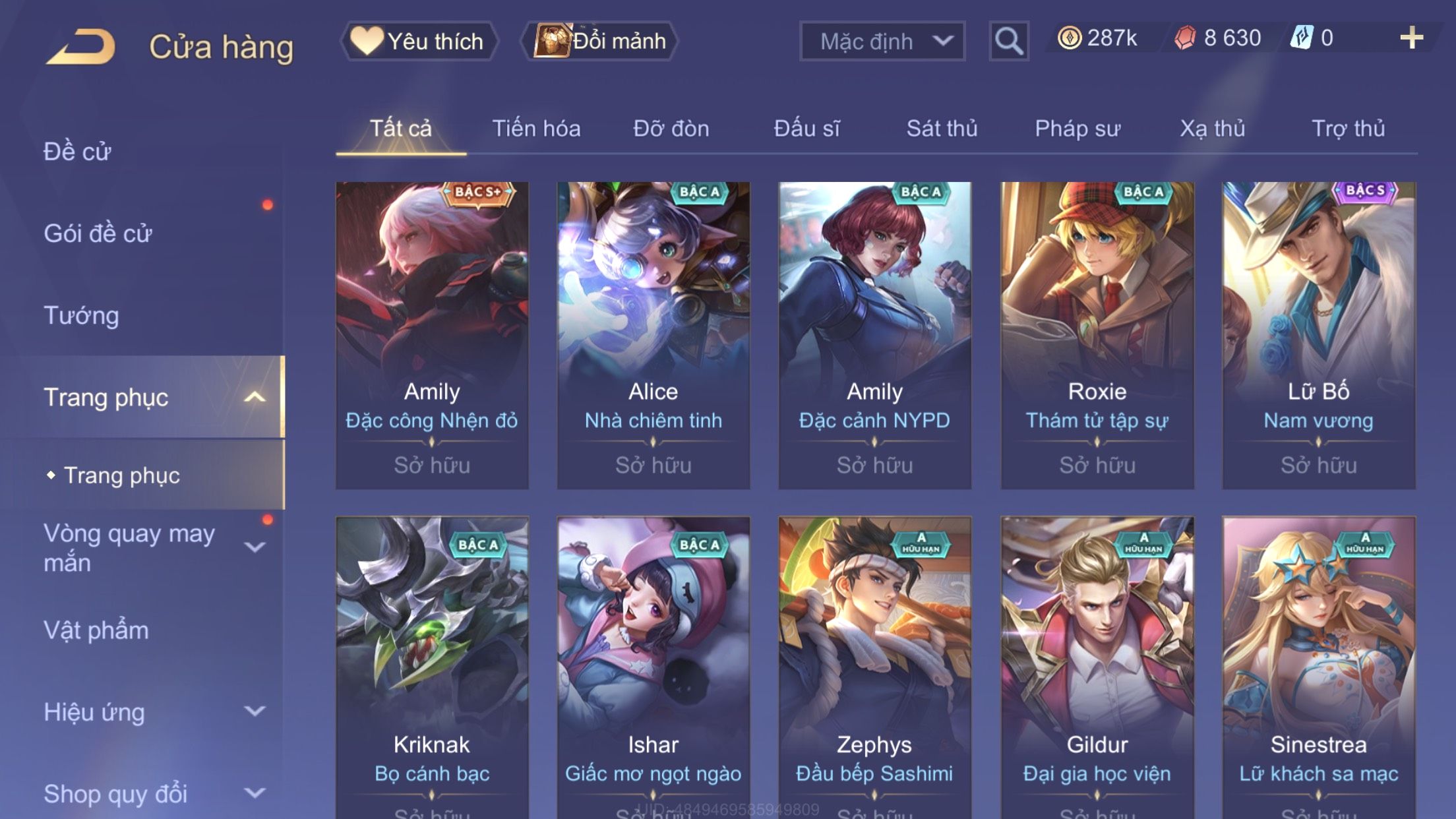1456x819 pixels.
Task: Open Đổi mảnh fragment exchange
Action: 599,41
